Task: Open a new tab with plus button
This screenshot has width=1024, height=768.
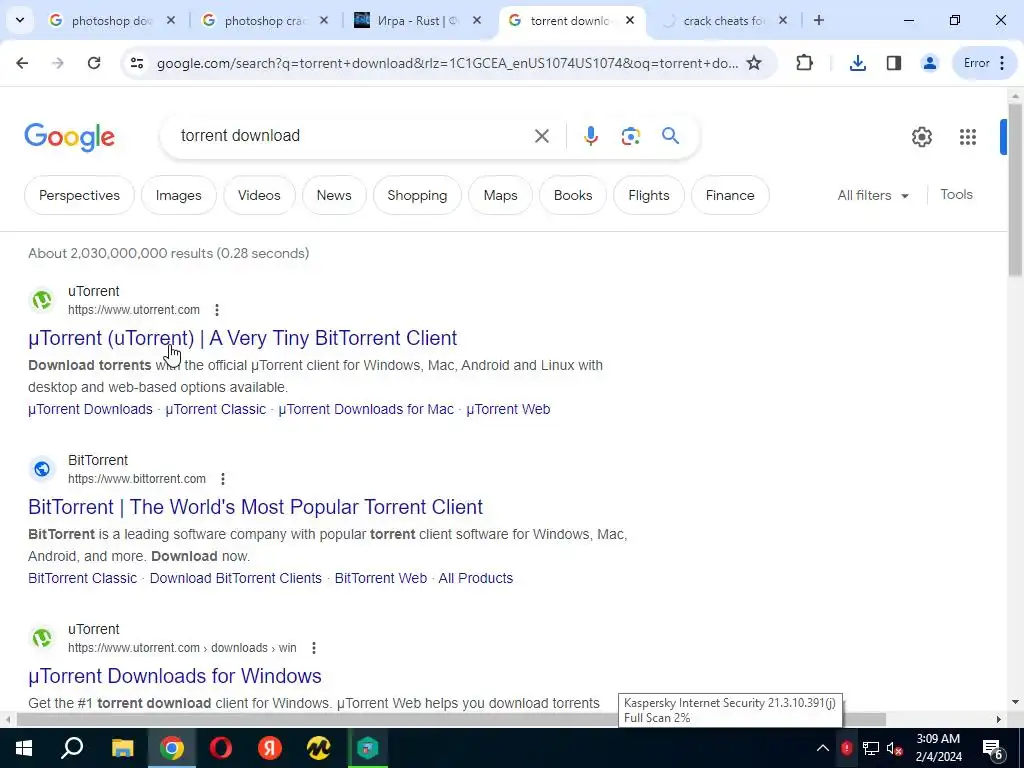Action: [819, 20]
